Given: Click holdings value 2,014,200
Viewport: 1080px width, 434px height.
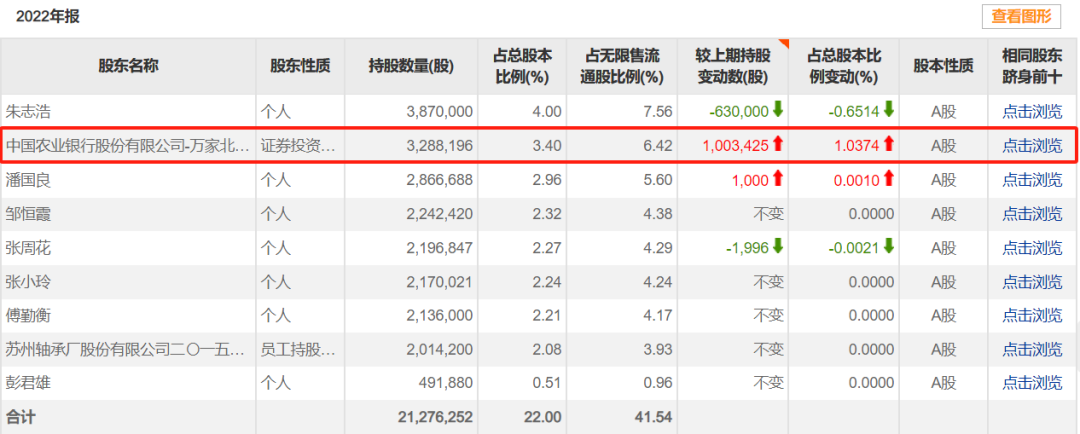Looking at the screenshot, I should click(x=439, y=350).
